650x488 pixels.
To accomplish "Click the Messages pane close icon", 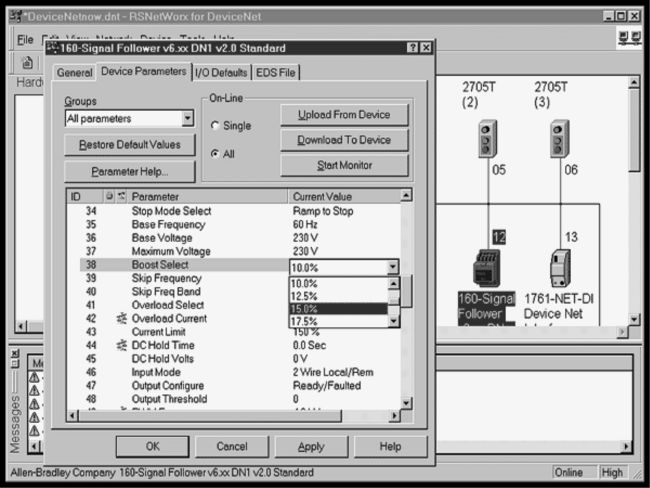I will tap(15, 353).
